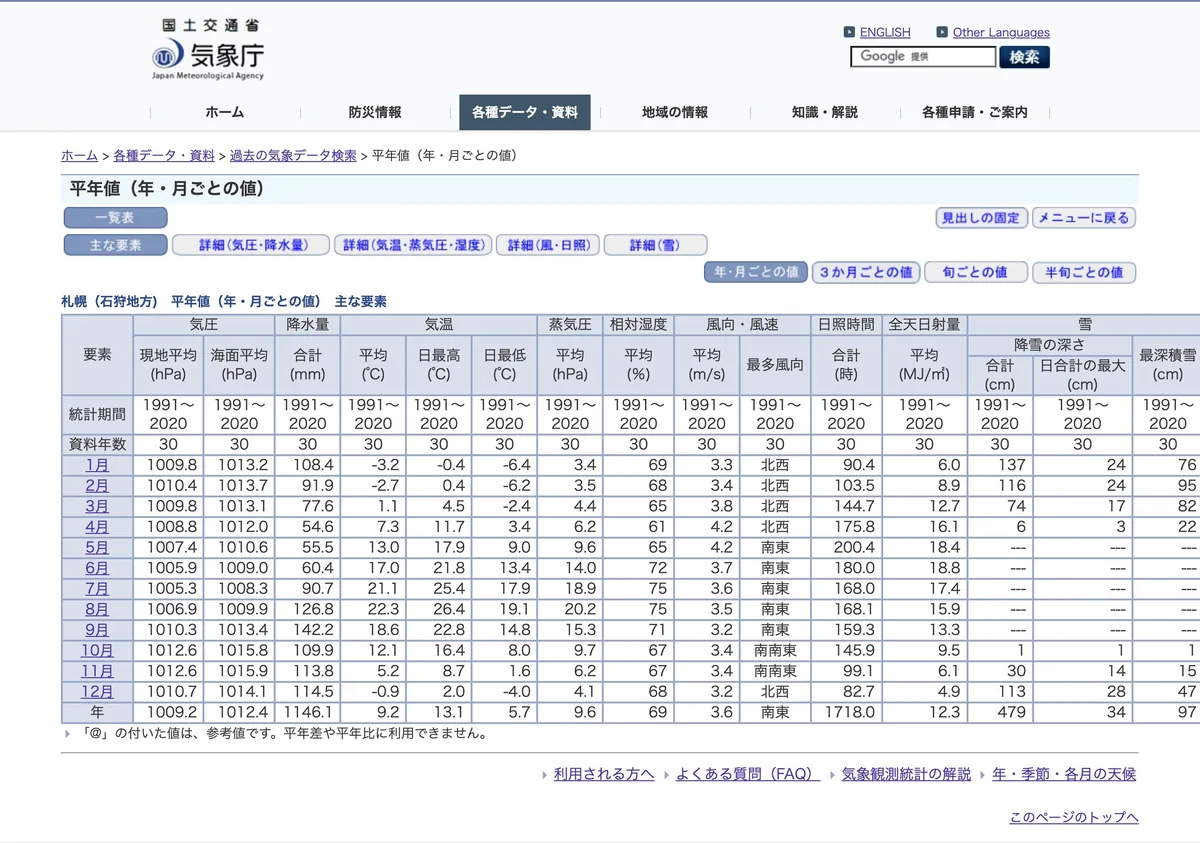
Task: Open the ホーム navigation menu item
Action: tap(225, 112)
